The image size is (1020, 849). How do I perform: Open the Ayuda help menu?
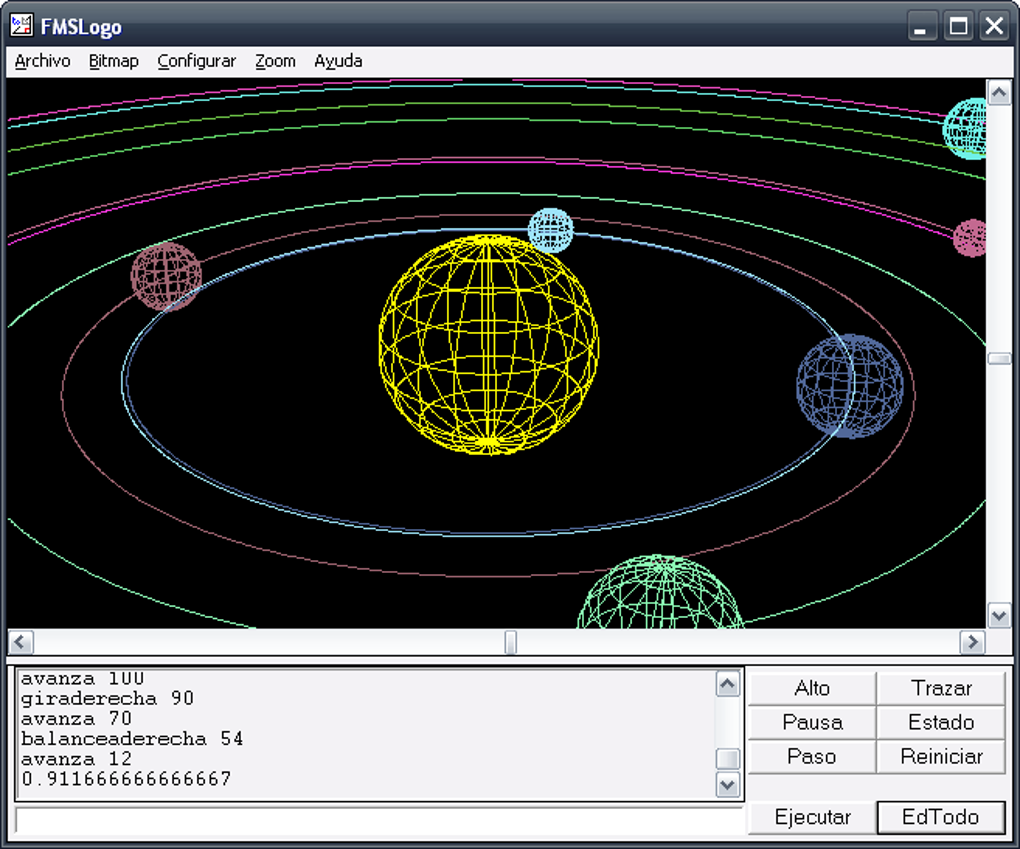coord(338,61)
